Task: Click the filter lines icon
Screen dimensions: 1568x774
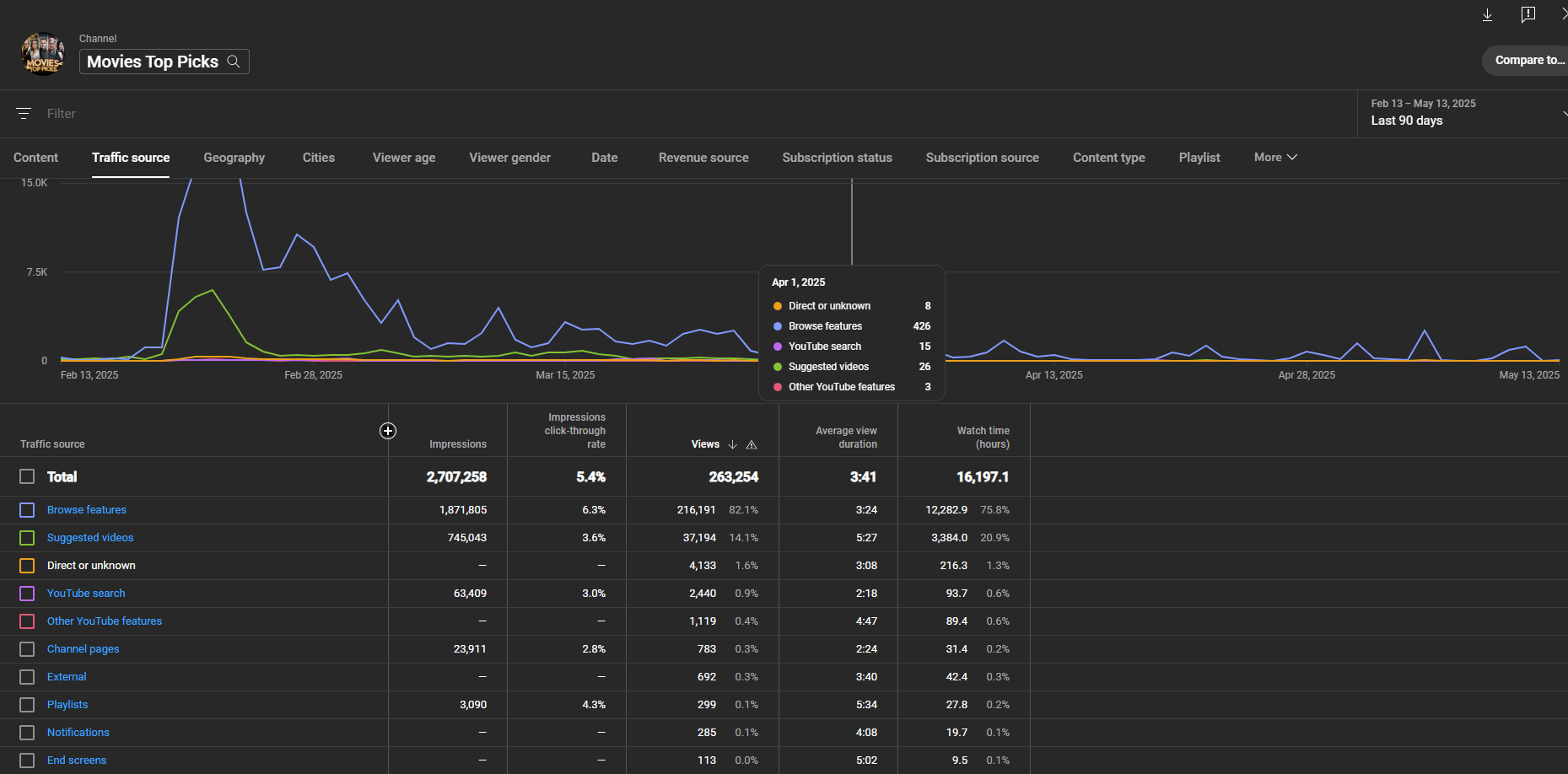Action: click(24, 113)
